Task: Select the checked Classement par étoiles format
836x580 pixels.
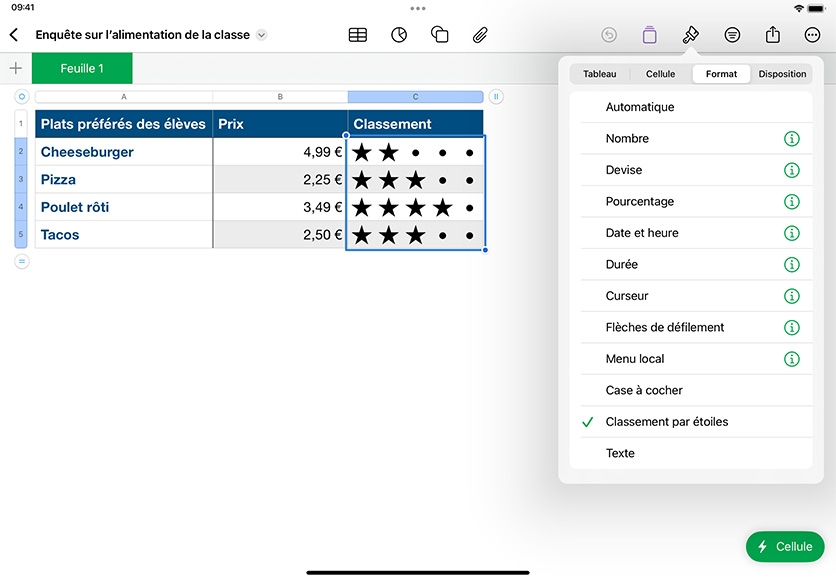Action: click(x=691, y=422)
